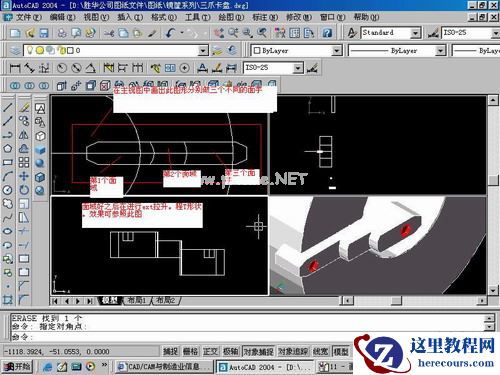Toggle 正交 ortho mode in status bar
This screenshot has width=500, height=375.
tap(210, 351)
